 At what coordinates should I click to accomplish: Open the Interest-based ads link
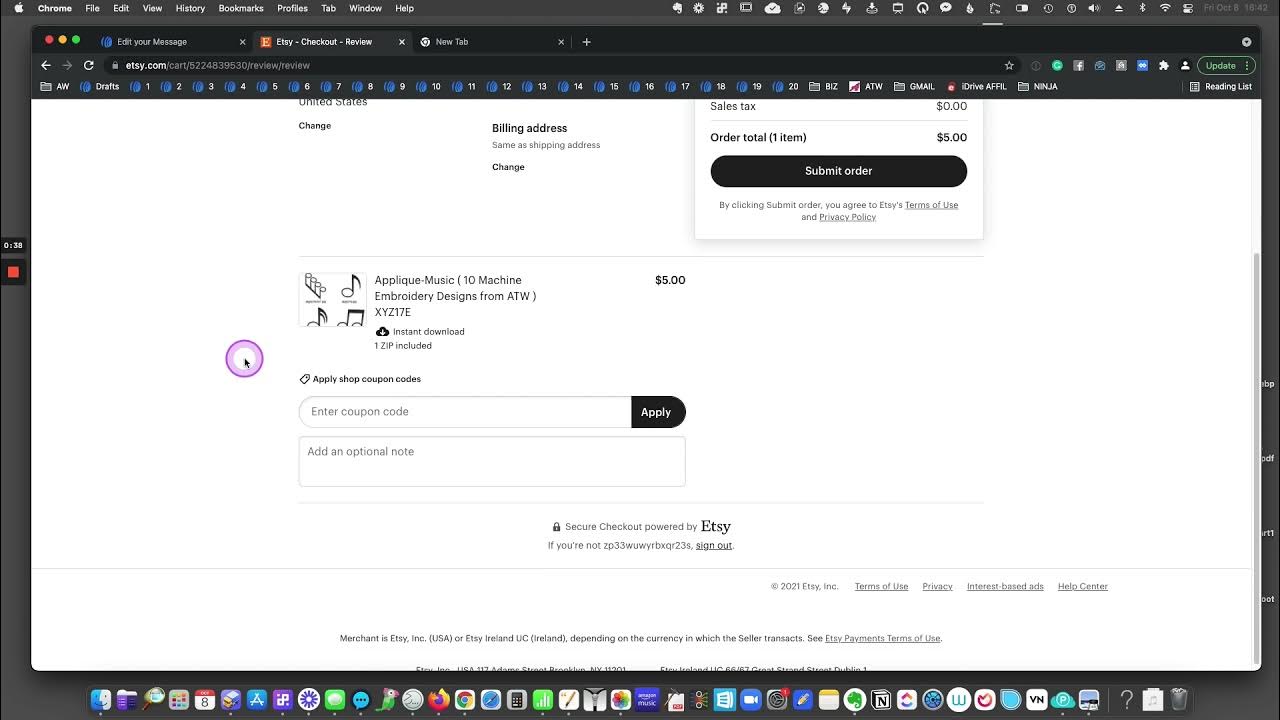tap(1005, 587)
